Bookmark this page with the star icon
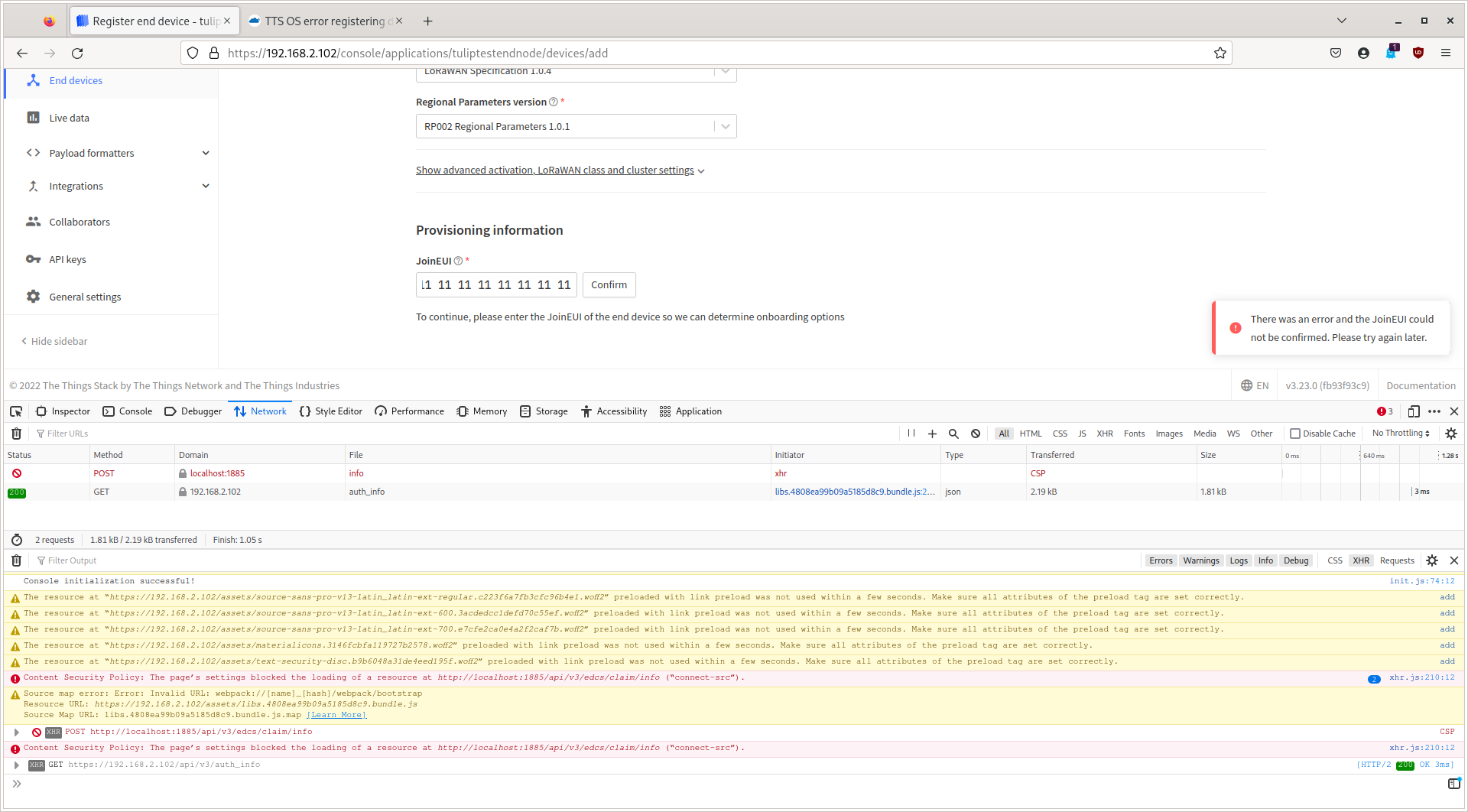Screen dimensions: 1468x812 (1220, 53)
